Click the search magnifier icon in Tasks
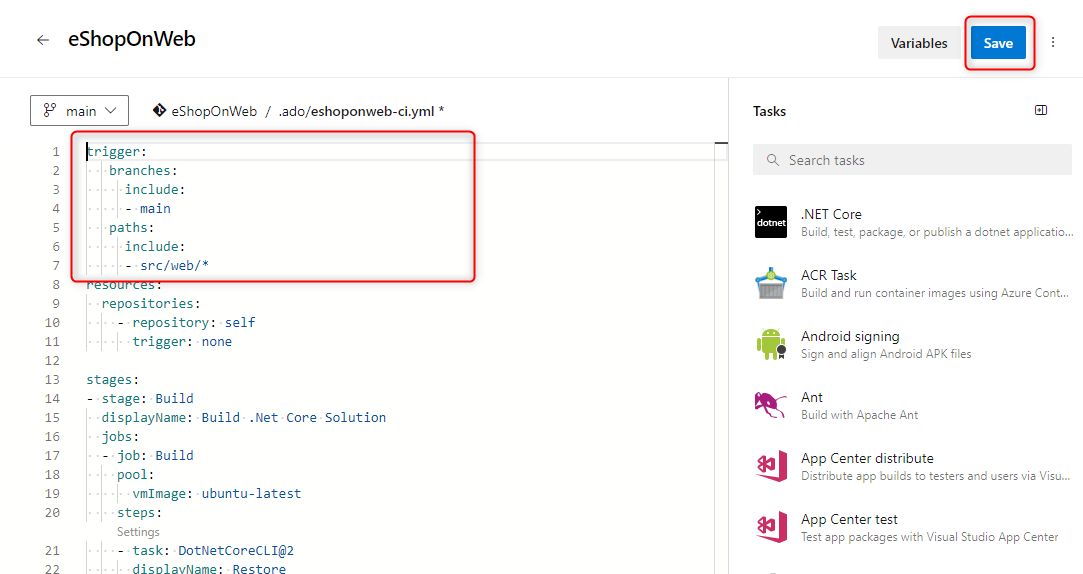Image resolution: width=1083 pixels, height=574 pixels. click(x=773, y=160)
